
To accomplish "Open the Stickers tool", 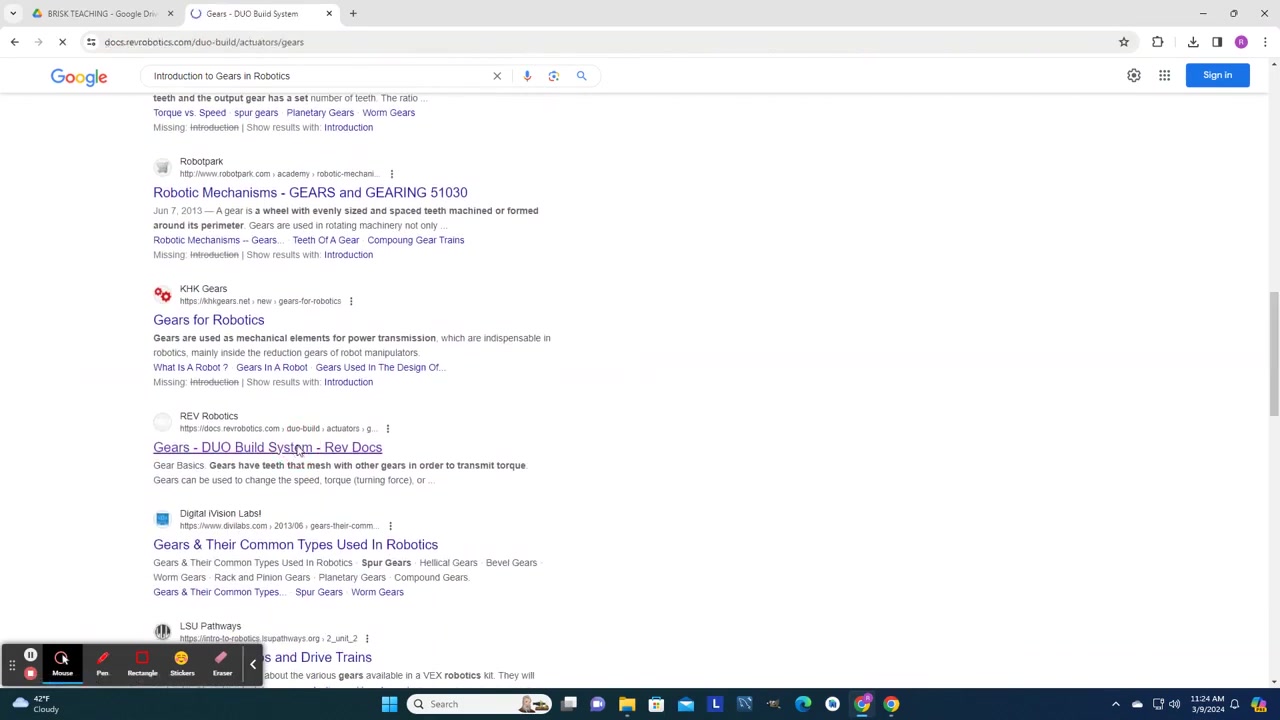I will pos(182,664).
